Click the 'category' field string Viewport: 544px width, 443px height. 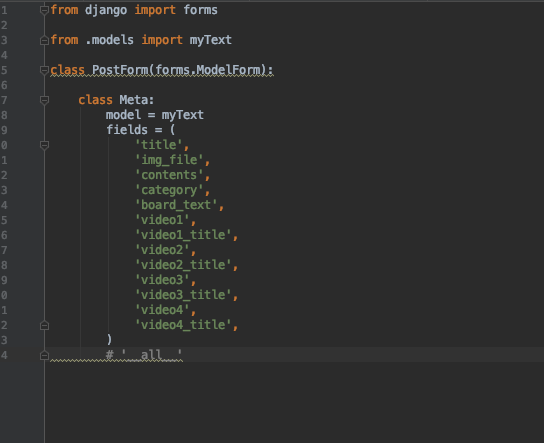pyautogui.click(x=169, y=190)
